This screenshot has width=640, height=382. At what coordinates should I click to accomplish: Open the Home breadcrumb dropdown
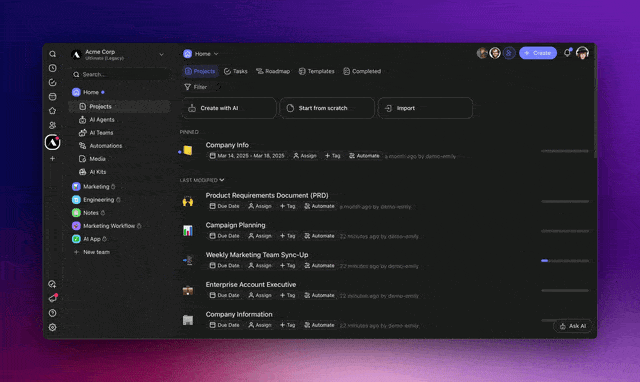pos(201,54)
